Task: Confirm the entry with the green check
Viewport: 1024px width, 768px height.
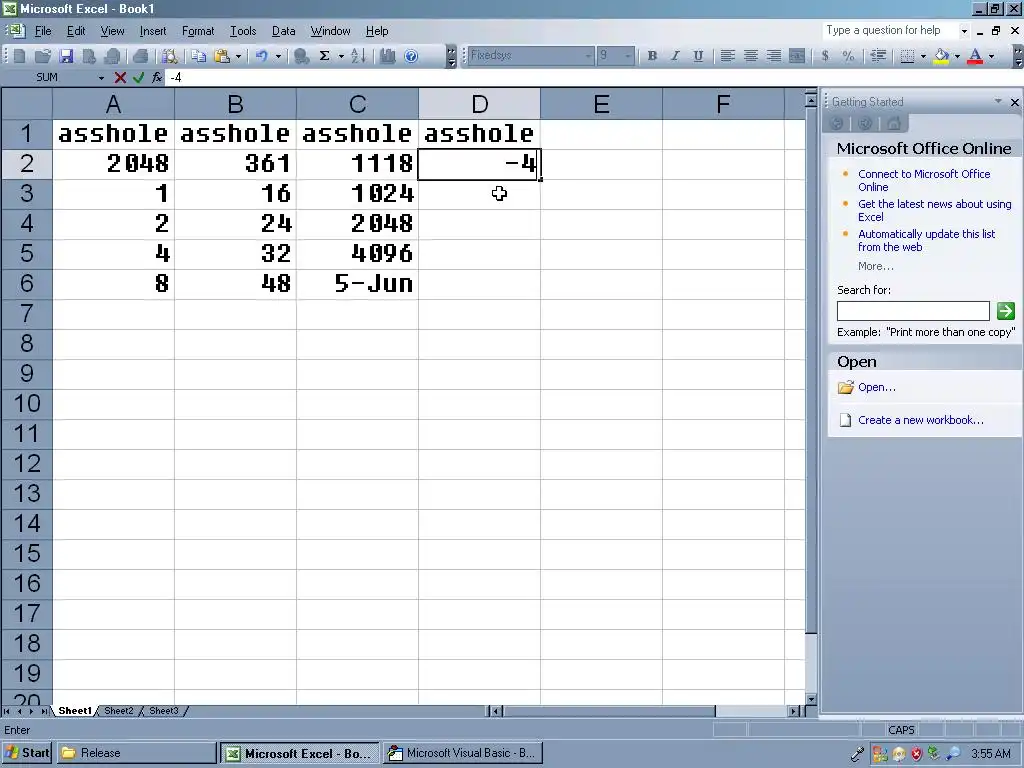Action: 138,78
